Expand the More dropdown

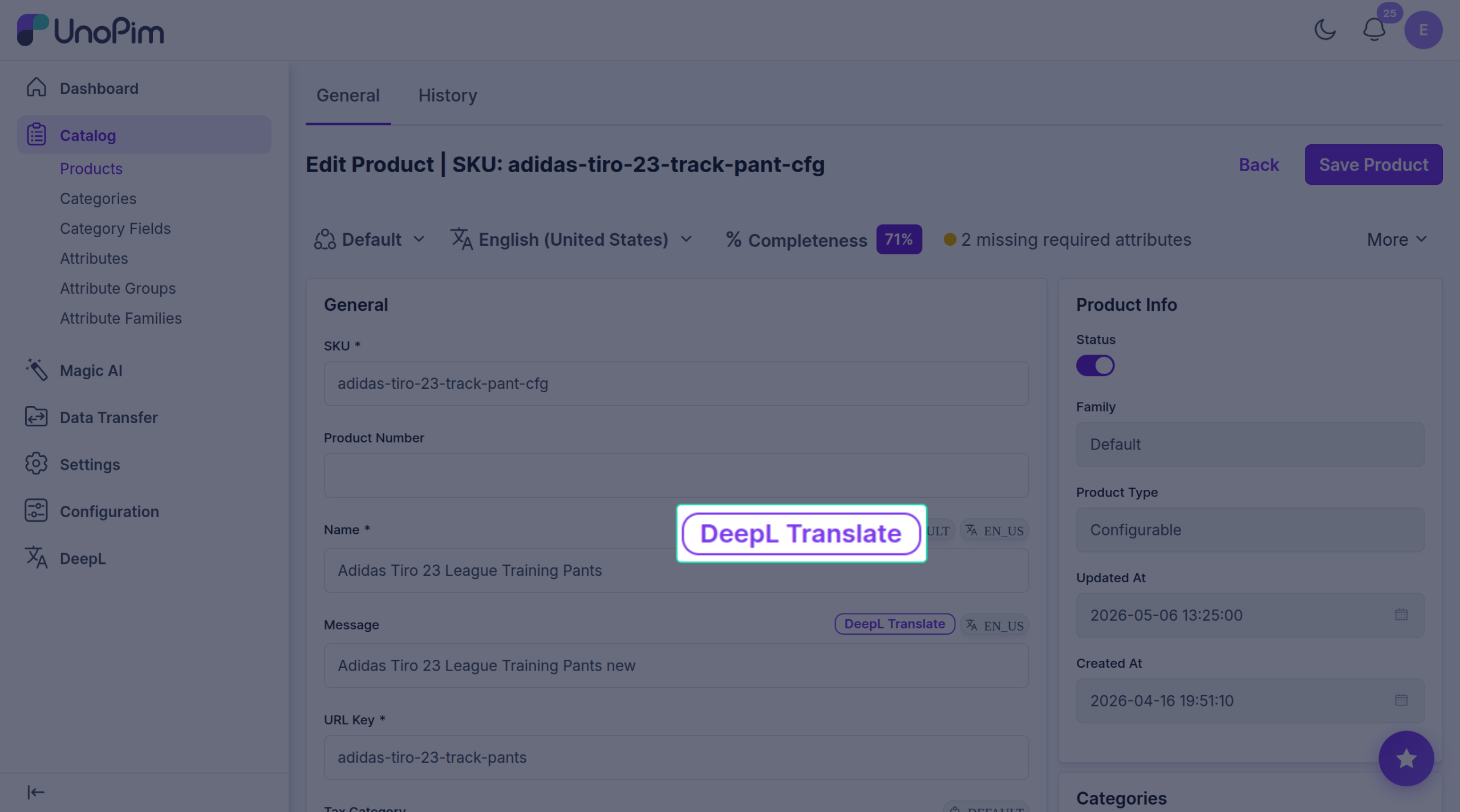[1397, 239]
